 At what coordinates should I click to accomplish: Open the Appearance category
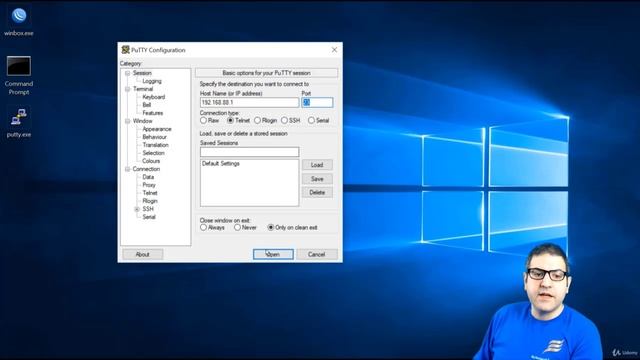(157, 129)
